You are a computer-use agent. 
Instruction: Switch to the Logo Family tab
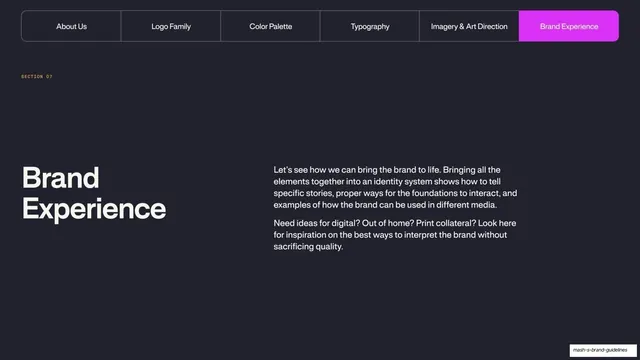point(171,26)
